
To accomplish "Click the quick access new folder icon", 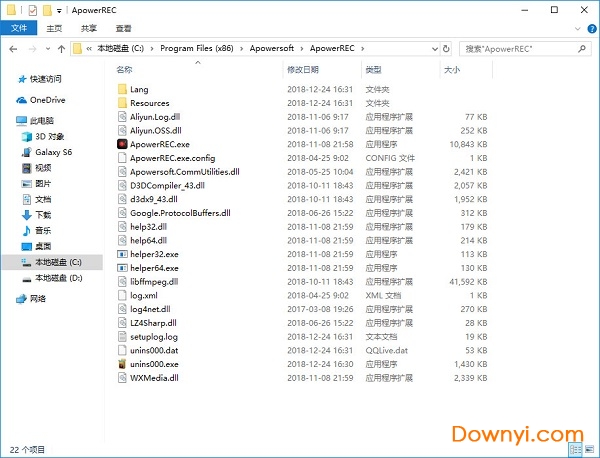I will tap(47, 10).
